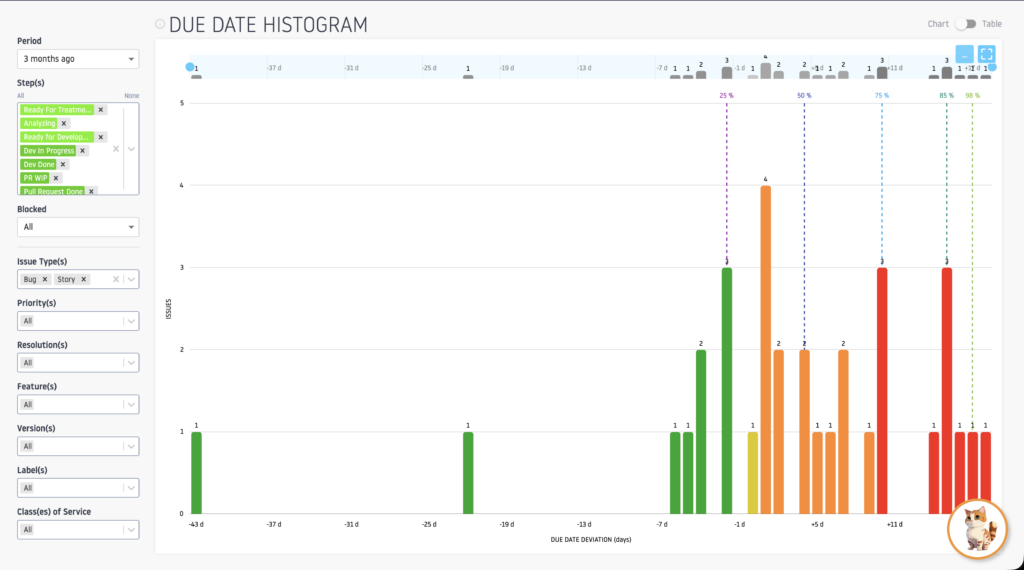Open the Blocked dropdown
The width and height of the screenshot is (1024, 570).
[x=78, y=227]
